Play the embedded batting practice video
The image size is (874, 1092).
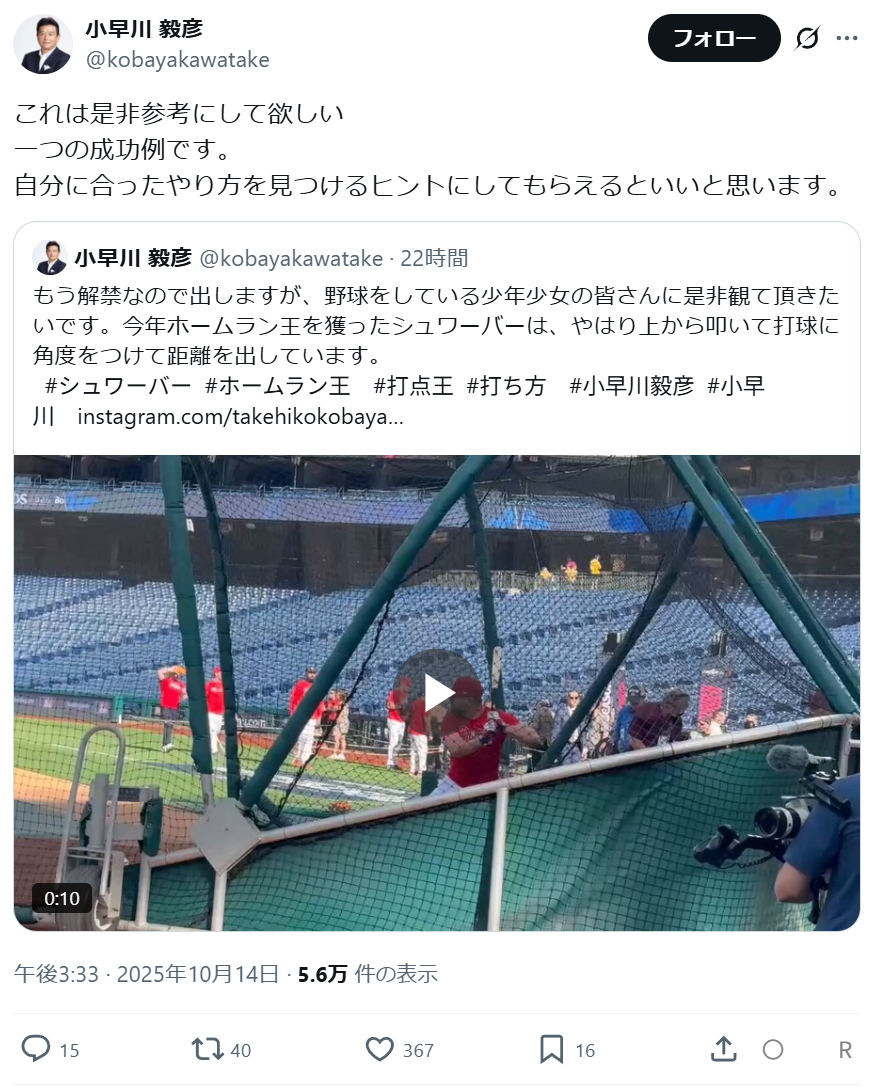point(437,693)
